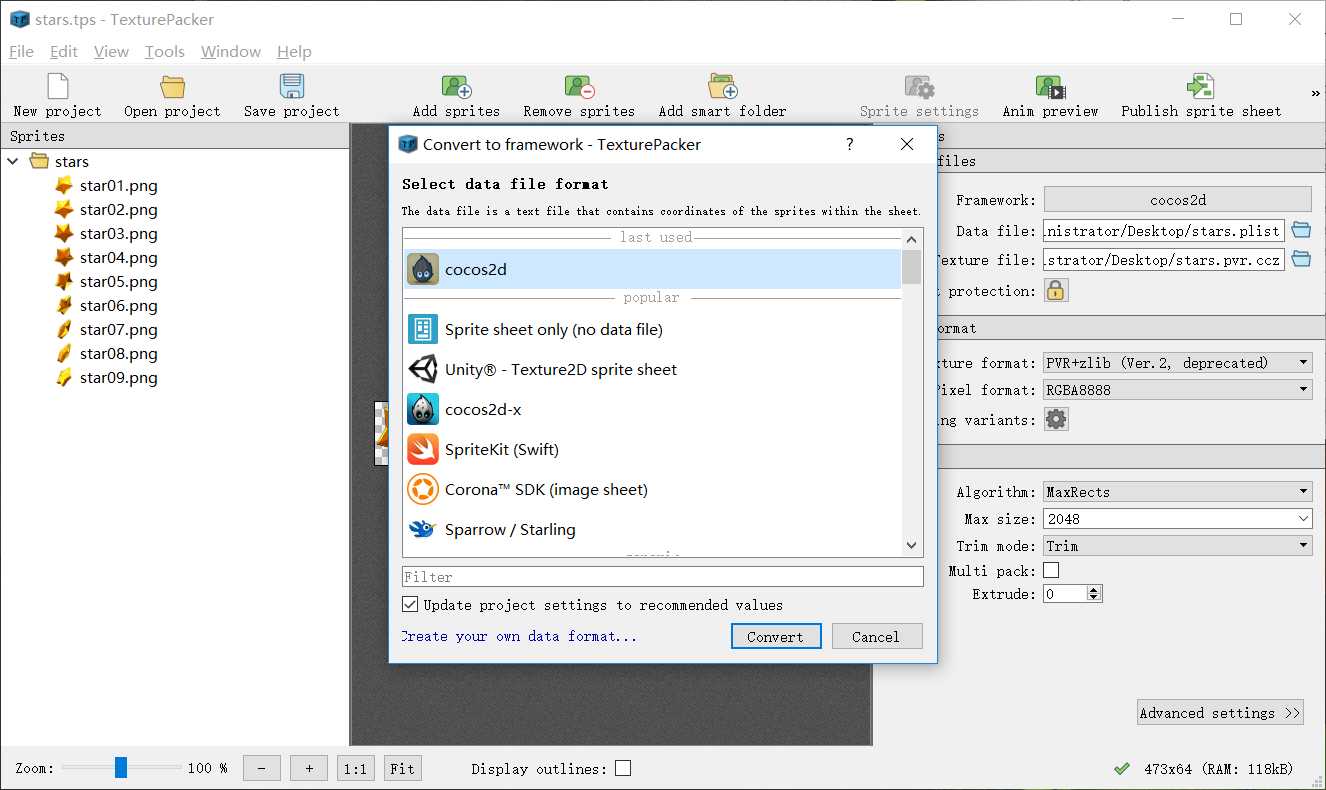This screenshot has width=1326, height=790.
Task: Open the Pixel format RGBA8888 dropdown
Action: (1178, 390)
